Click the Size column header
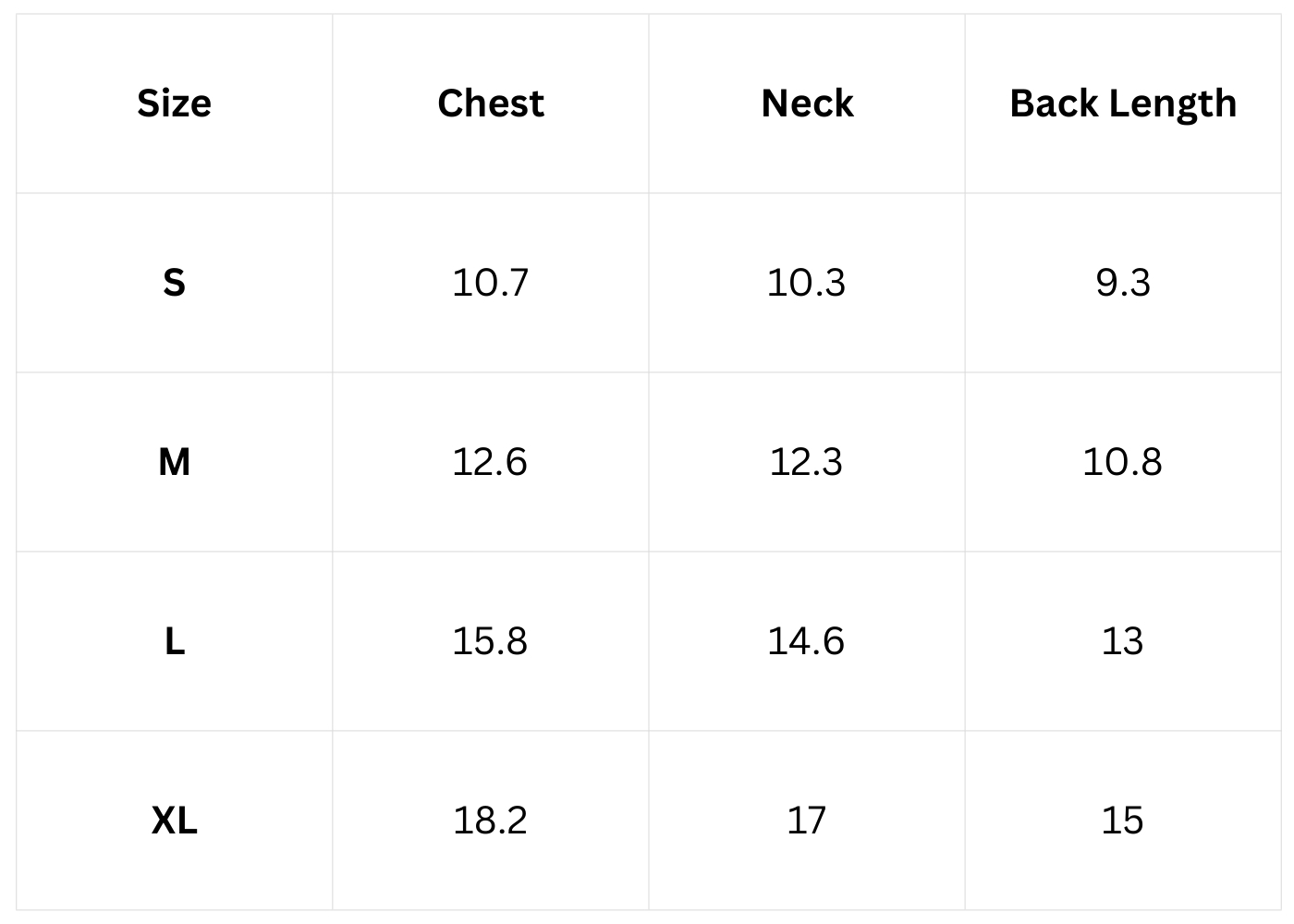Image resolution: width=1294 pixels, height=924 pixels. [x=174, y=103]
